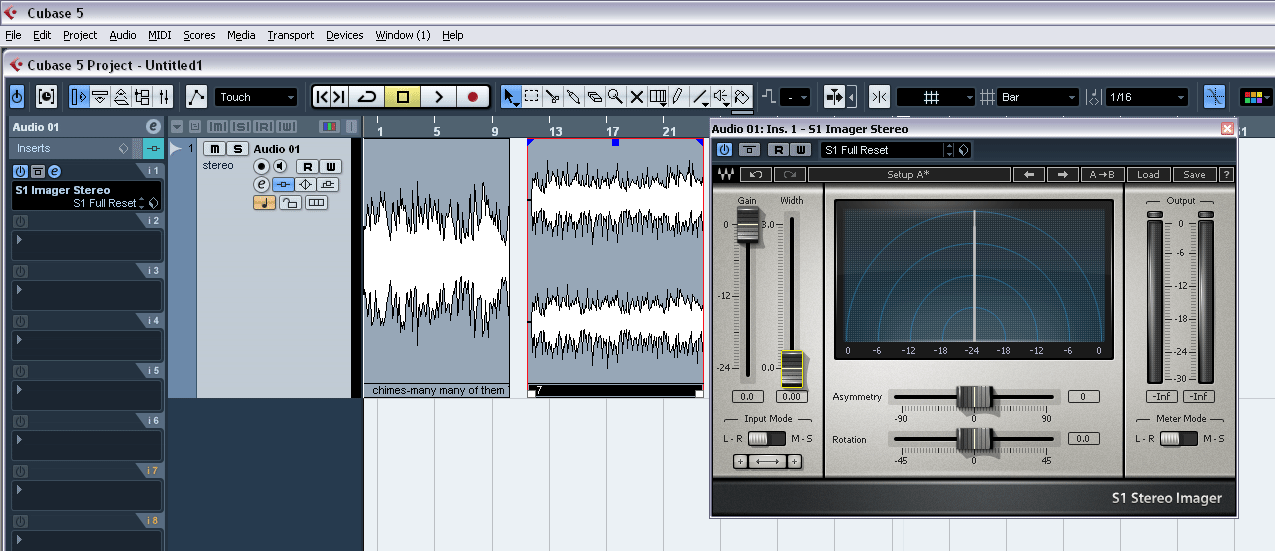The image size is (1275, 551).
Task: Click the red Record button
Action: [x=472, y=97]
